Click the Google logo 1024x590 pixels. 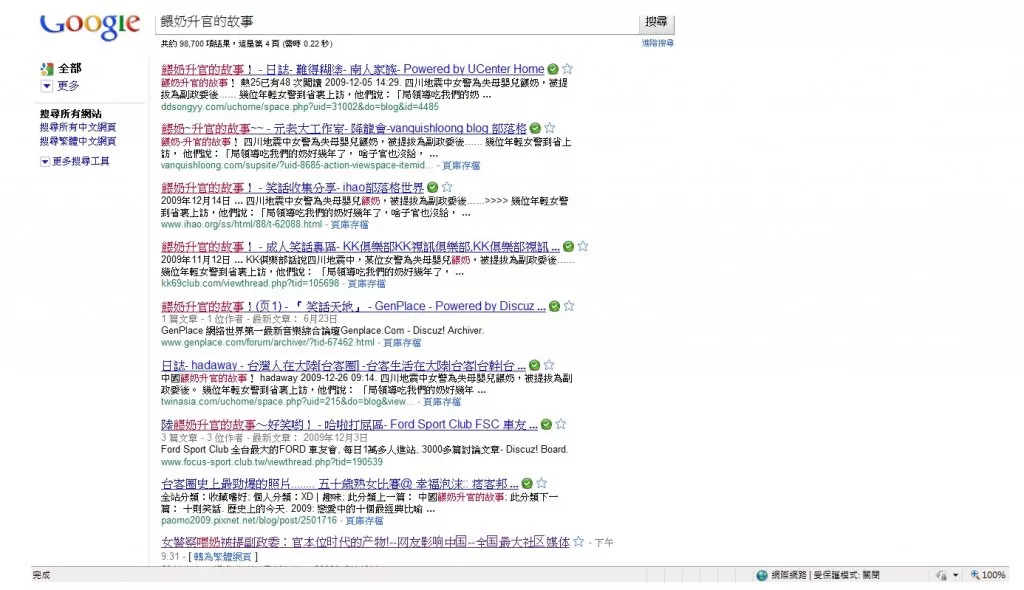tap(90, 25)
